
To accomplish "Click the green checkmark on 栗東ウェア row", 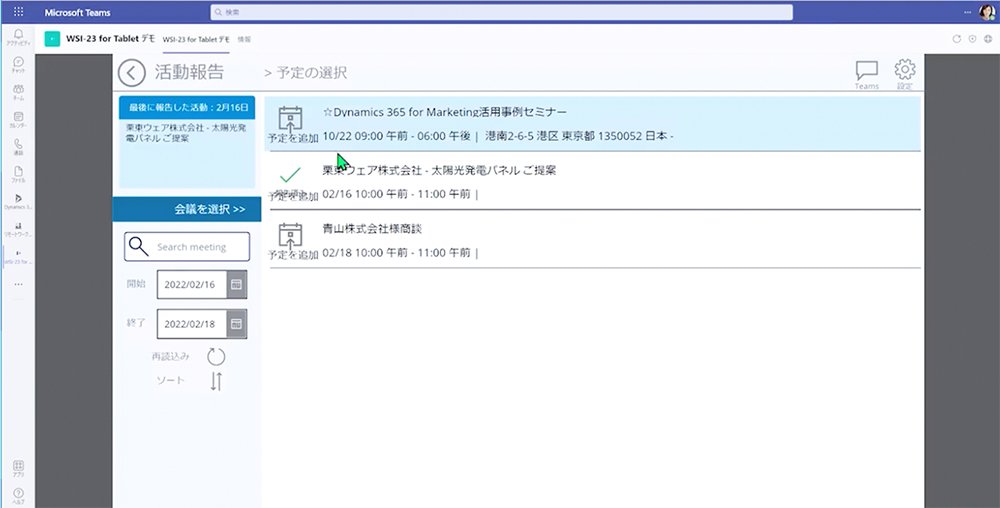I will (x=290, y=175).
